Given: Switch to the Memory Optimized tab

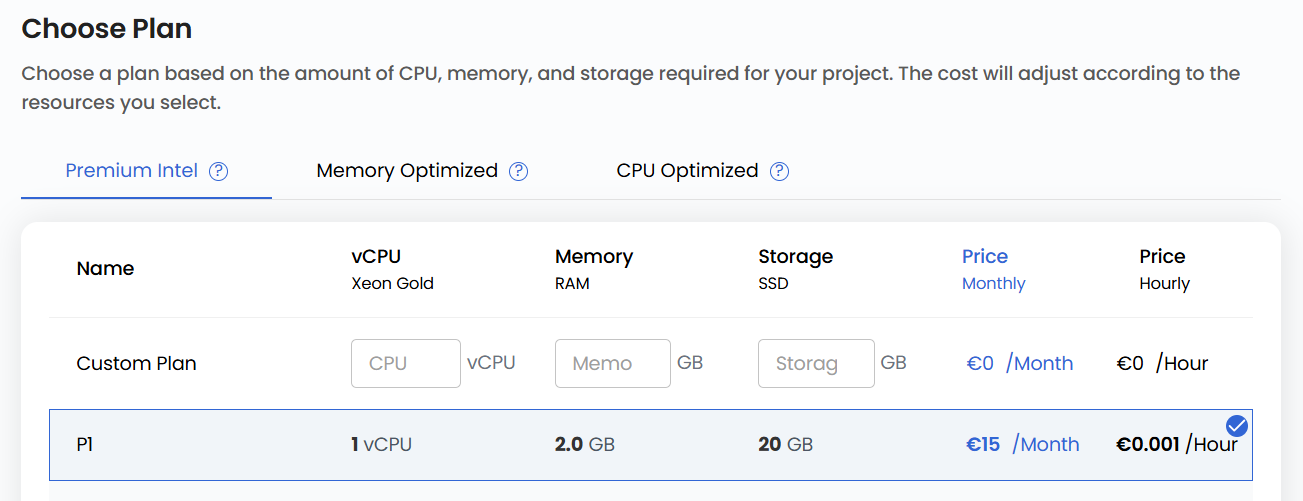Looking at the screenshot, I should 407,171.
